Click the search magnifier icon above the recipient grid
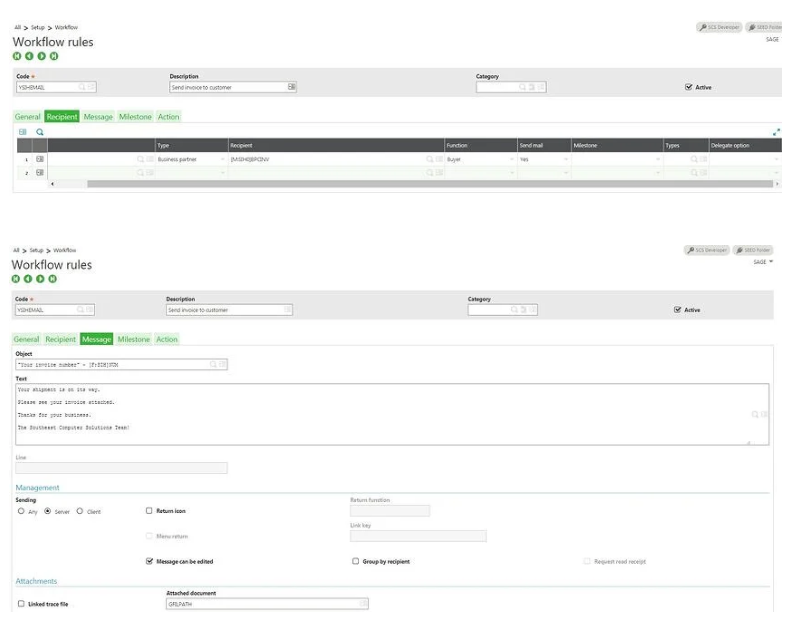This screenshot has width=792, height=639. [40, 132]
